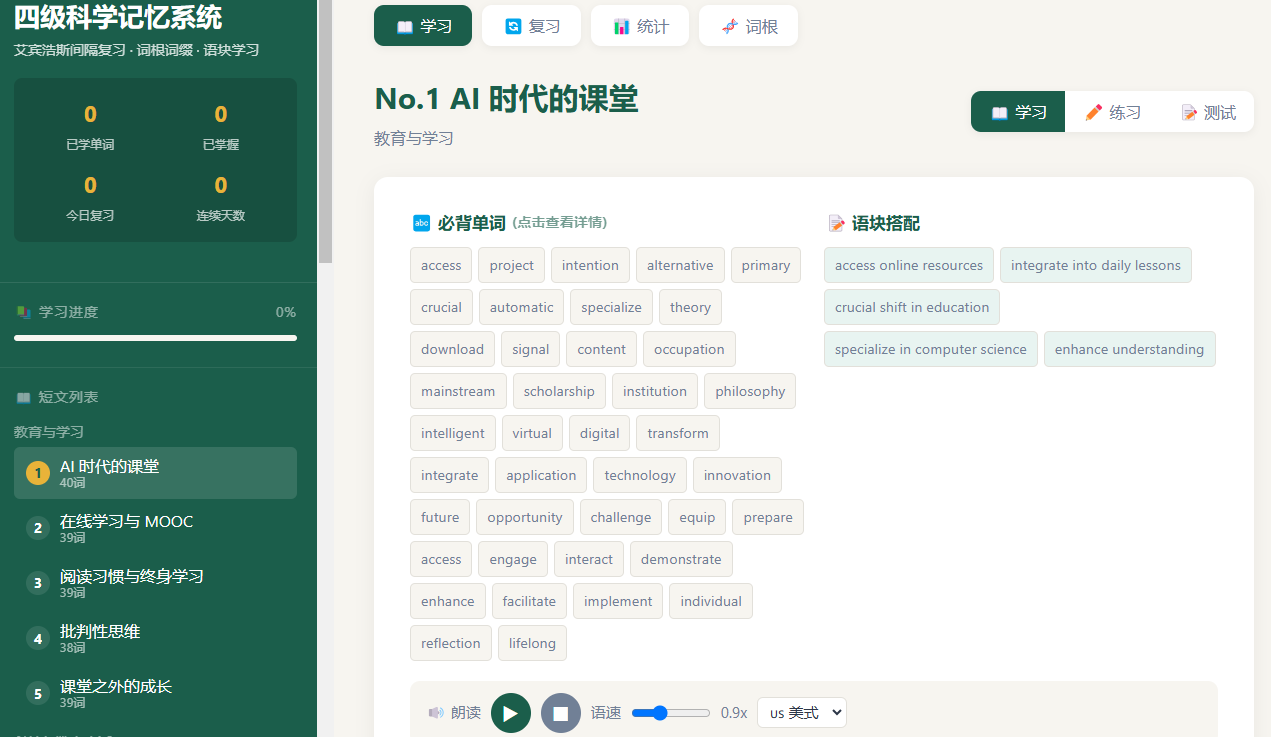This screenshot has width=1271, height=737.
Task: Open the 统计 statistics tab
Action: (640, 26)
